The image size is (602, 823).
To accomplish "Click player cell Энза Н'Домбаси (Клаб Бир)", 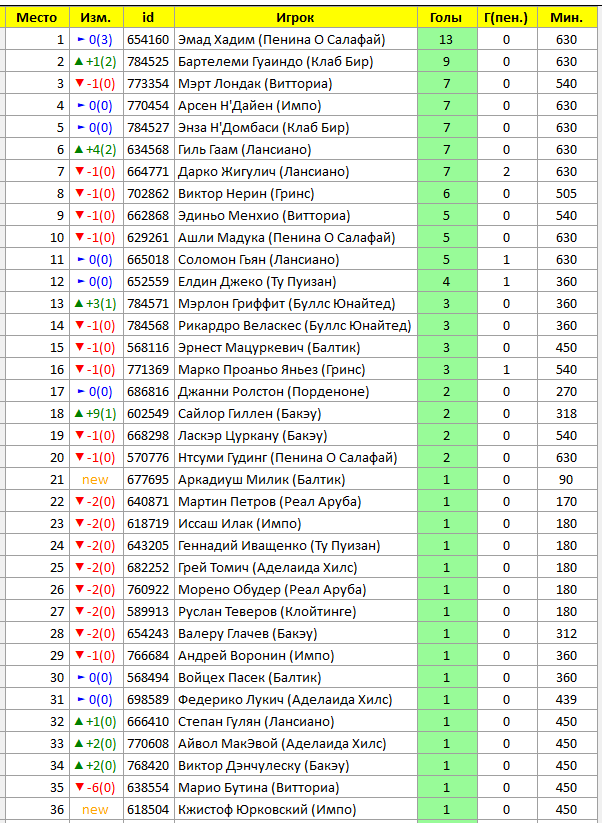I will click(x=295, y=128).
